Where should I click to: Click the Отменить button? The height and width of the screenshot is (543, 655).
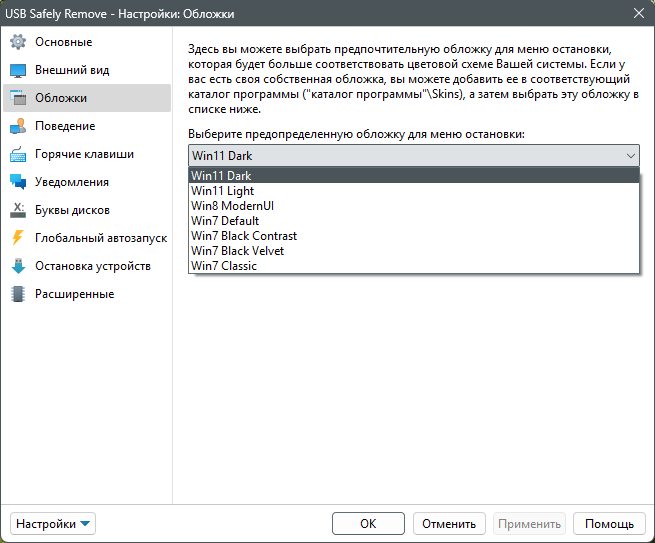click(x=449, y=524)
